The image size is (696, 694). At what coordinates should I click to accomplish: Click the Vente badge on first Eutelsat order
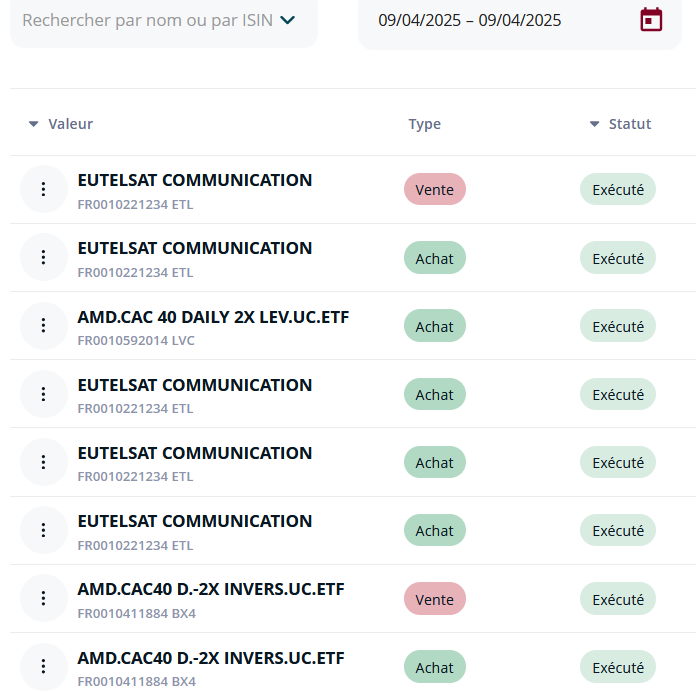tap(435, 190)
